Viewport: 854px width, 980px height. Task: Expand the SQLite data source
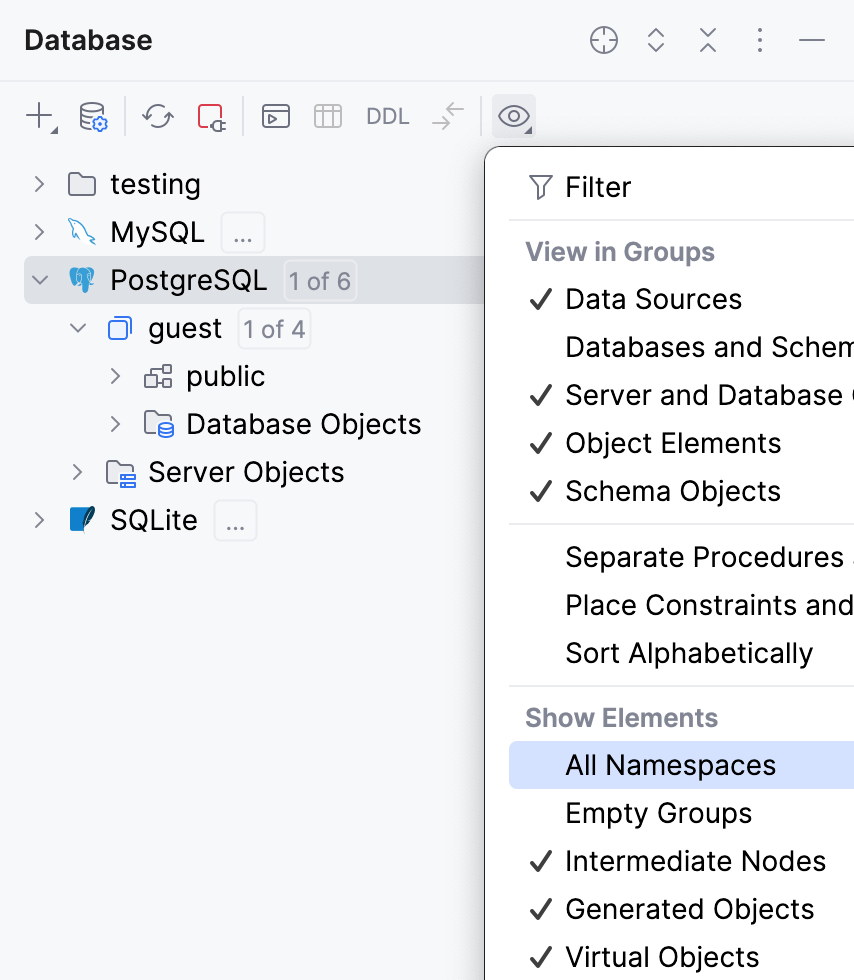click(x=38, y=520)
